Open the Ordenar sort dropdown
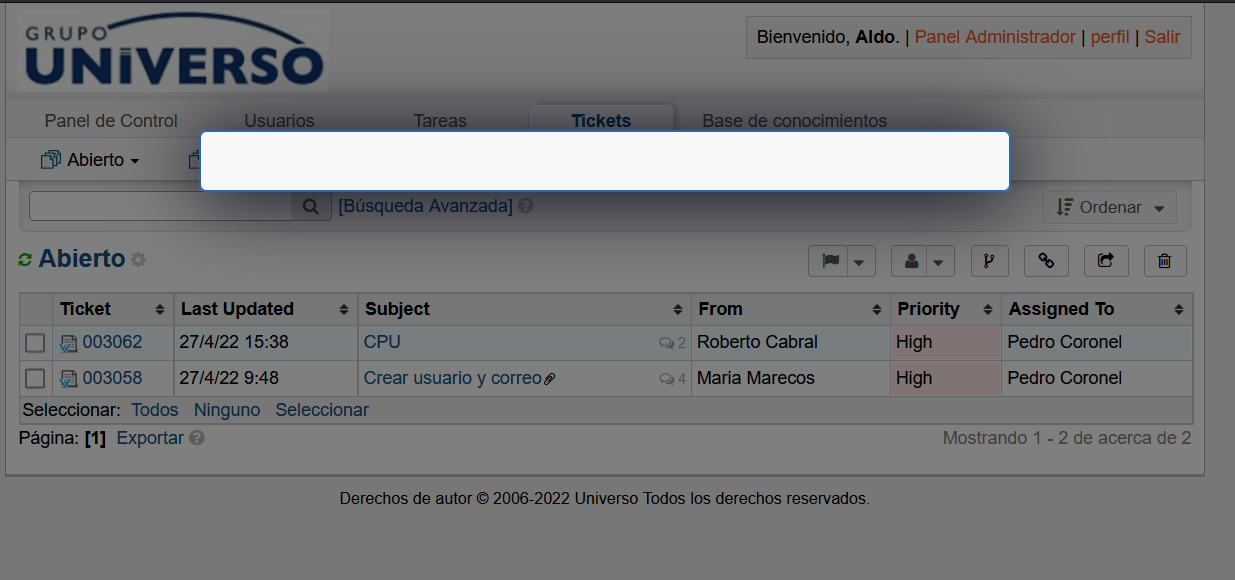Image resolution: width=1235 pixels, height=580 pixels. tap(1109, 208)
